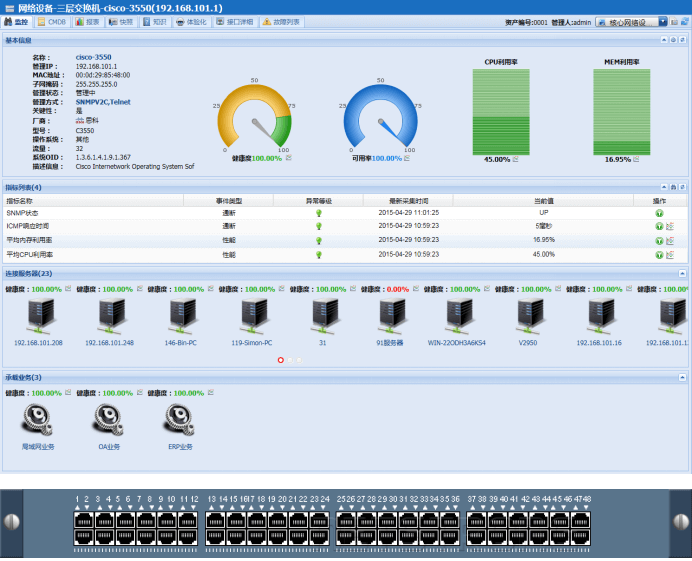Viewport: 692px width, 561px height.
Task: Open the 故障列表 tab
Action: click(281, 22)
